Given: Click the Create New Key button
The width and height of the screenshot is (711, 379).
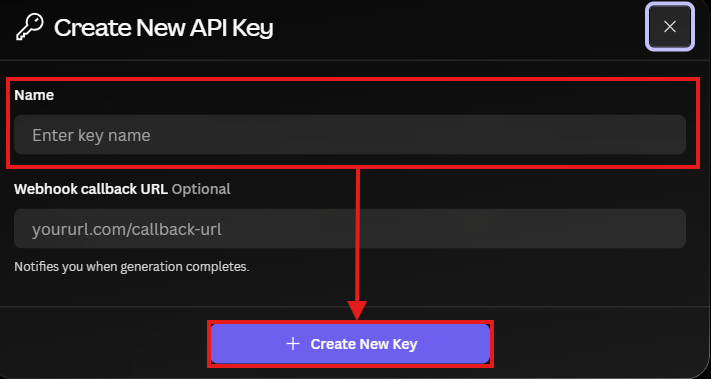Looking at the screenshot, I should pos(350,344).
